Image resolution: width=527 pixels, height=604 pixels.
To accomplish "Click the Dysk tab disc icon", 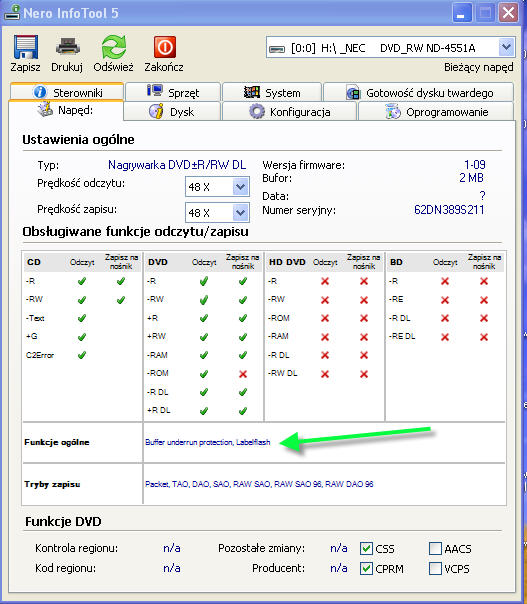I will click(x=156, y=111).
